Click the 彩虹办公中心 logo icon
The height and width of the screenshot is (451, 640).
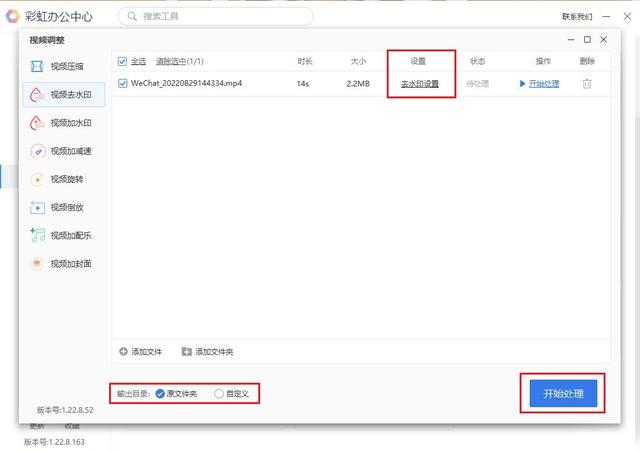click(12, 16)
